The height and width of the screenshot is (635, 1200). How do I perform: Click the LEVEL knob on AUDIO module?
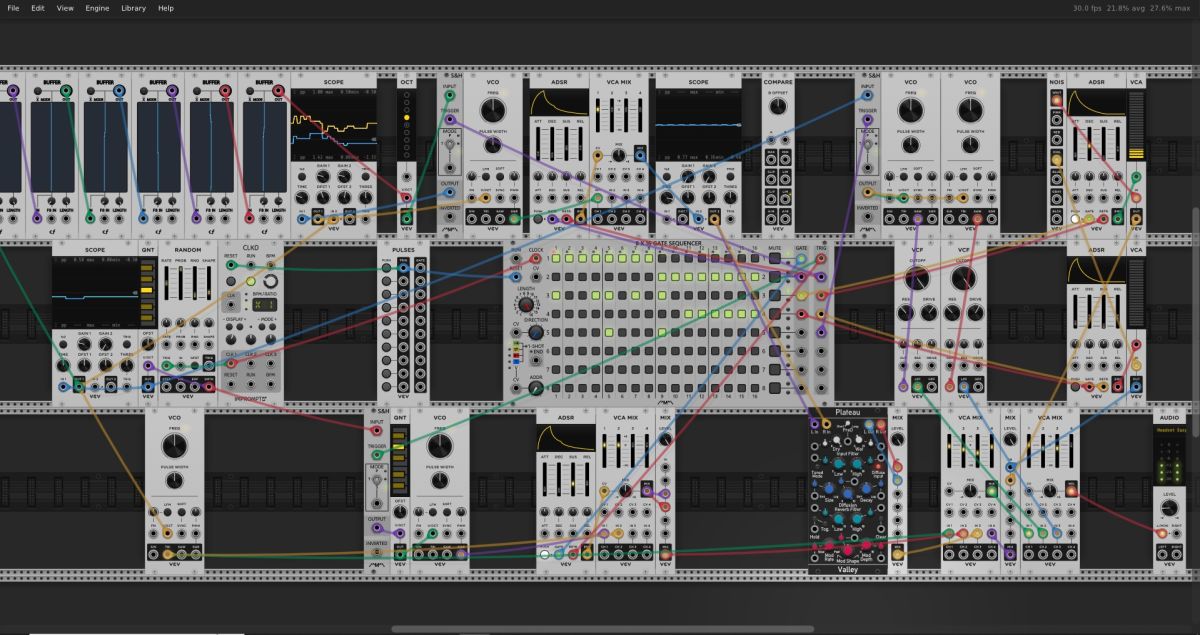1169,507
